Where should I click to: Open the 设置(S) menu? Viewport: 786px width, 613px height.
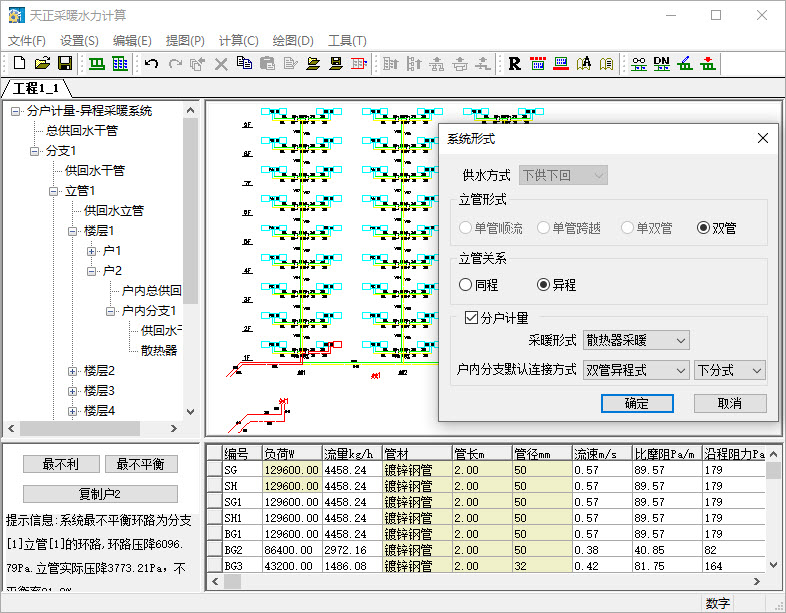tap(79, 41)
